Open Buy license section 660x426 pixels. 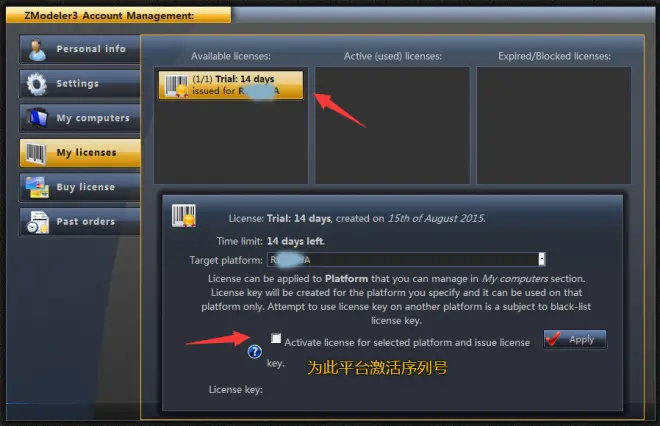click(x=80, y=187)
